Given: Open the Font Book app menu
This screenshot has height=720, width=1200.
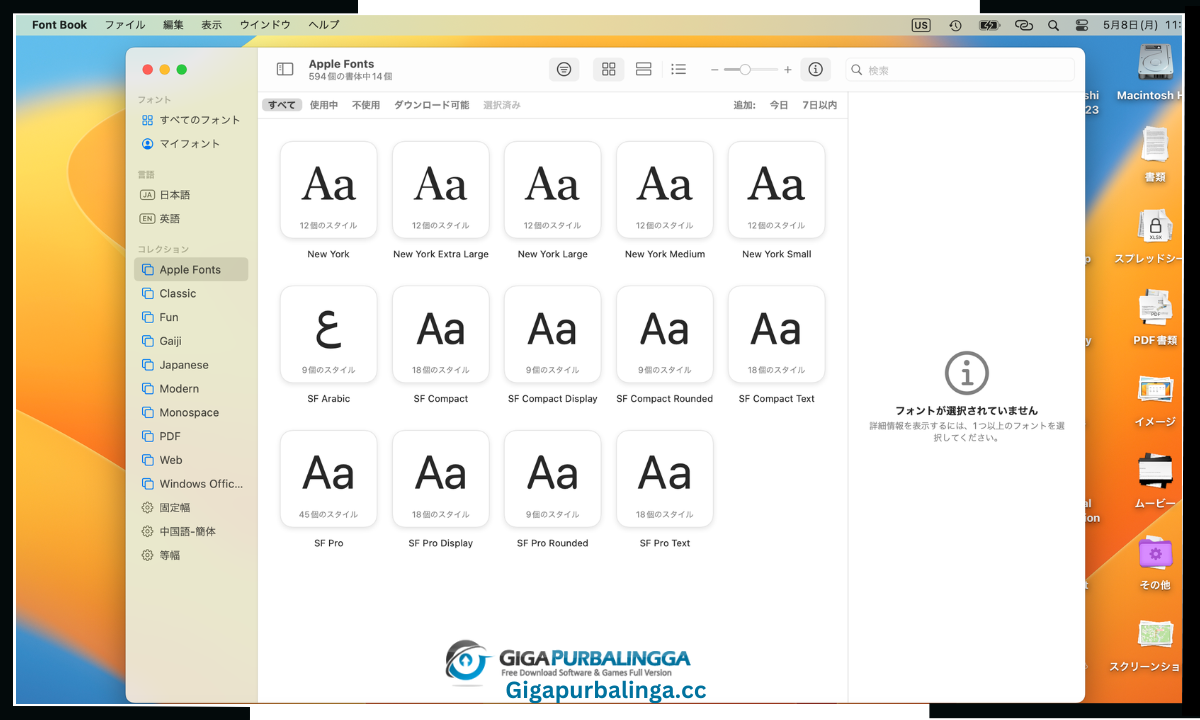Looking at the screenshot, I should (x=59, y=25).
